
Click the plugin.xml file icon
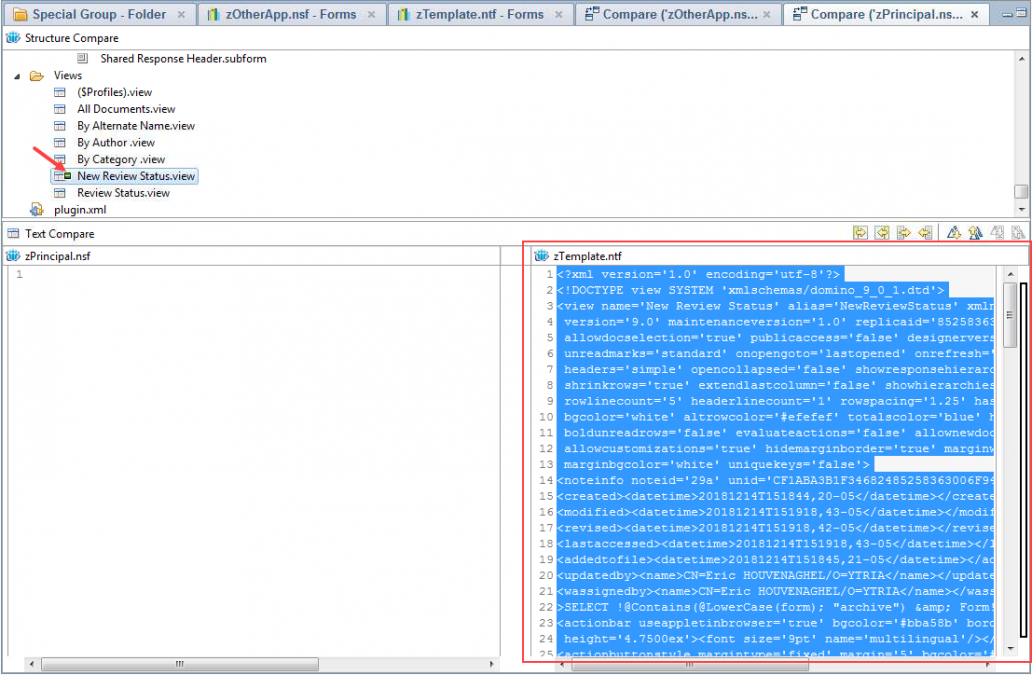37,209
